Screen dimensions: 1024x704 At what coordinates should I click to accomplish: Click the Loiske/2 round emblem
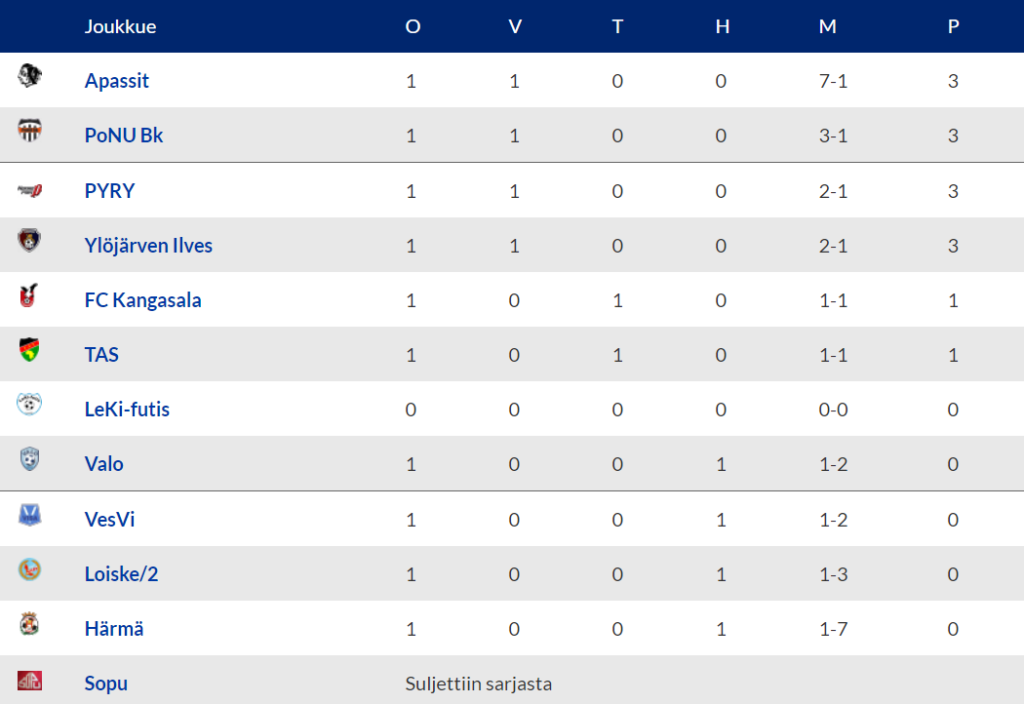tap(29, 569)
